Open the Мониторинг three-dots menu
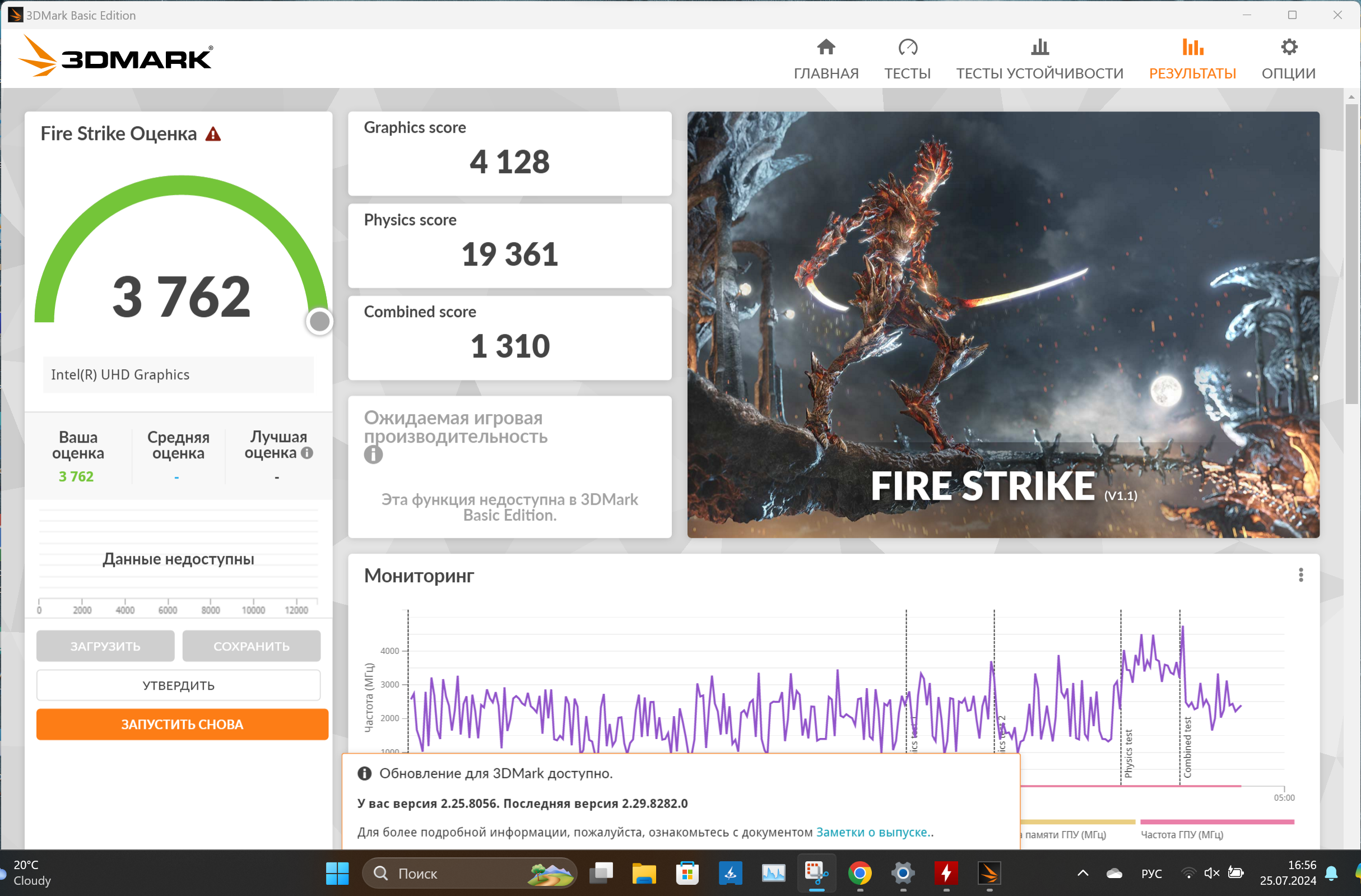The width and height of the screenshot is (1361, 896). coord(1300,575)
